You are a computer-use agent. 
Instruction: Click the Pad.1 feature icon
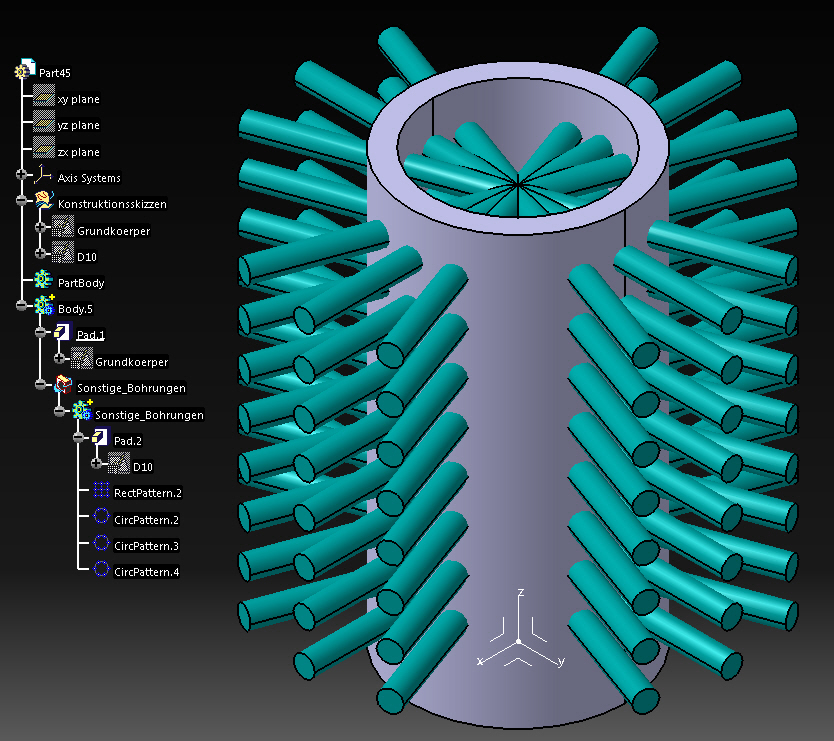click(62, 331)
